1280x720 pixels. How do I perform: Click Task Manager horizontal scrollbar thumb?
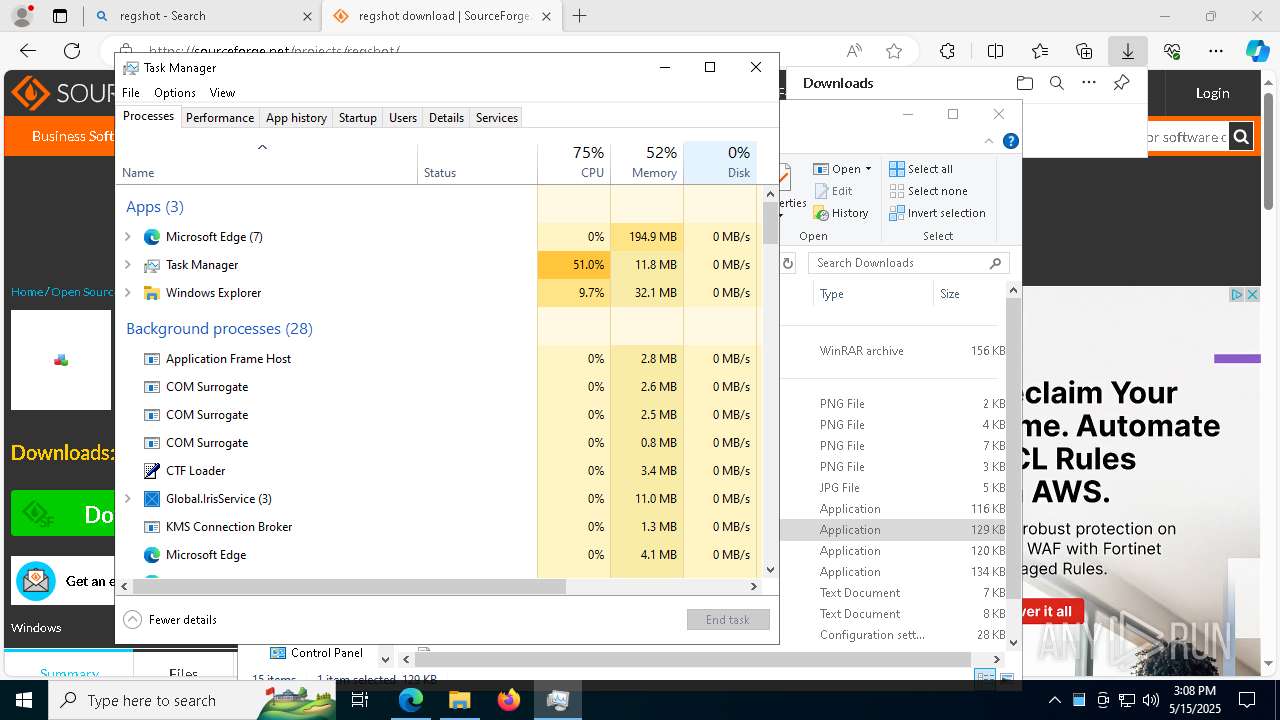(349, 586)
